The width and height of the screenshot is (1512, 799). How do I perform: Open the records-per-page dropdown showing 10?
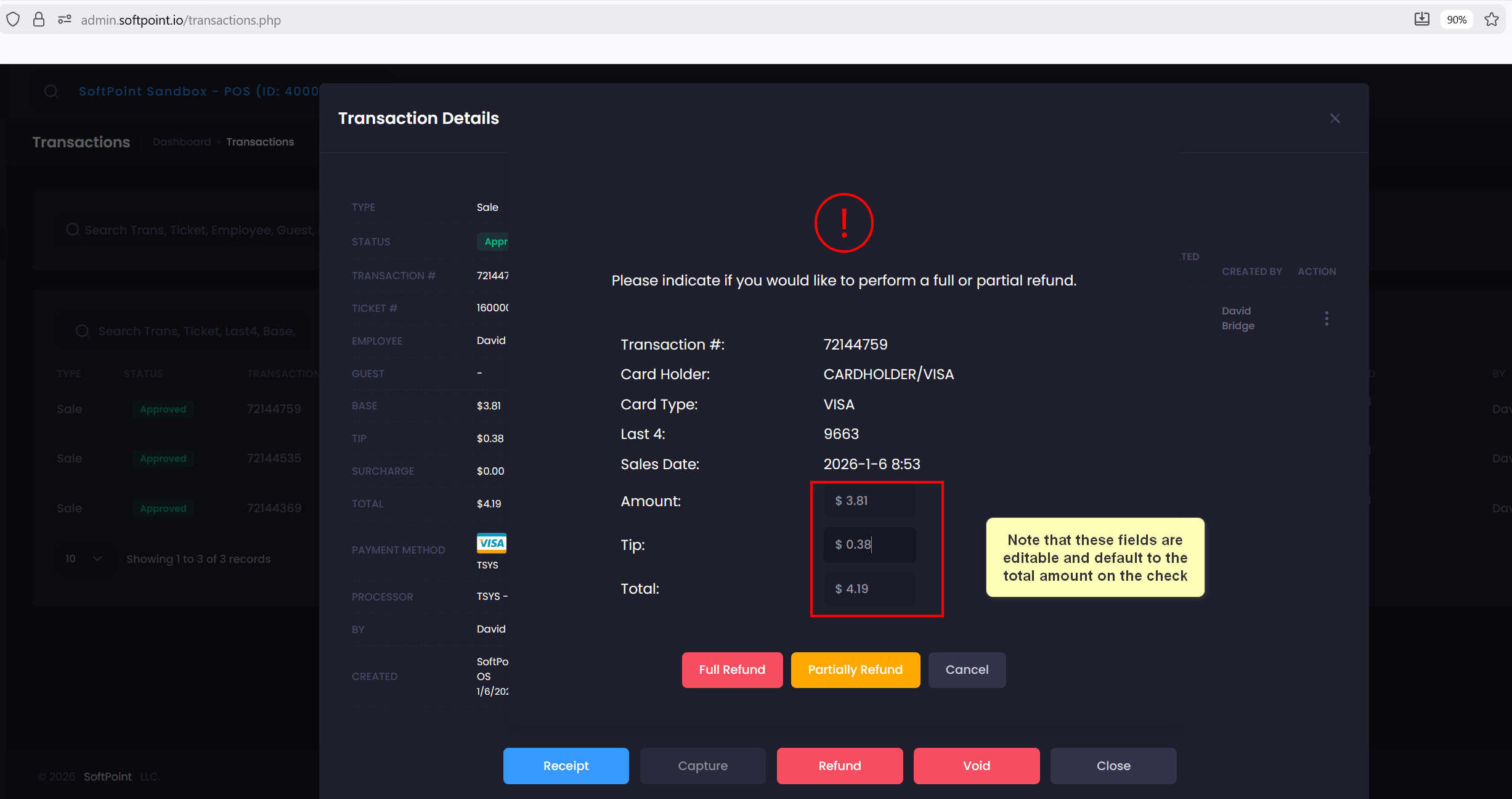point(81,559)
